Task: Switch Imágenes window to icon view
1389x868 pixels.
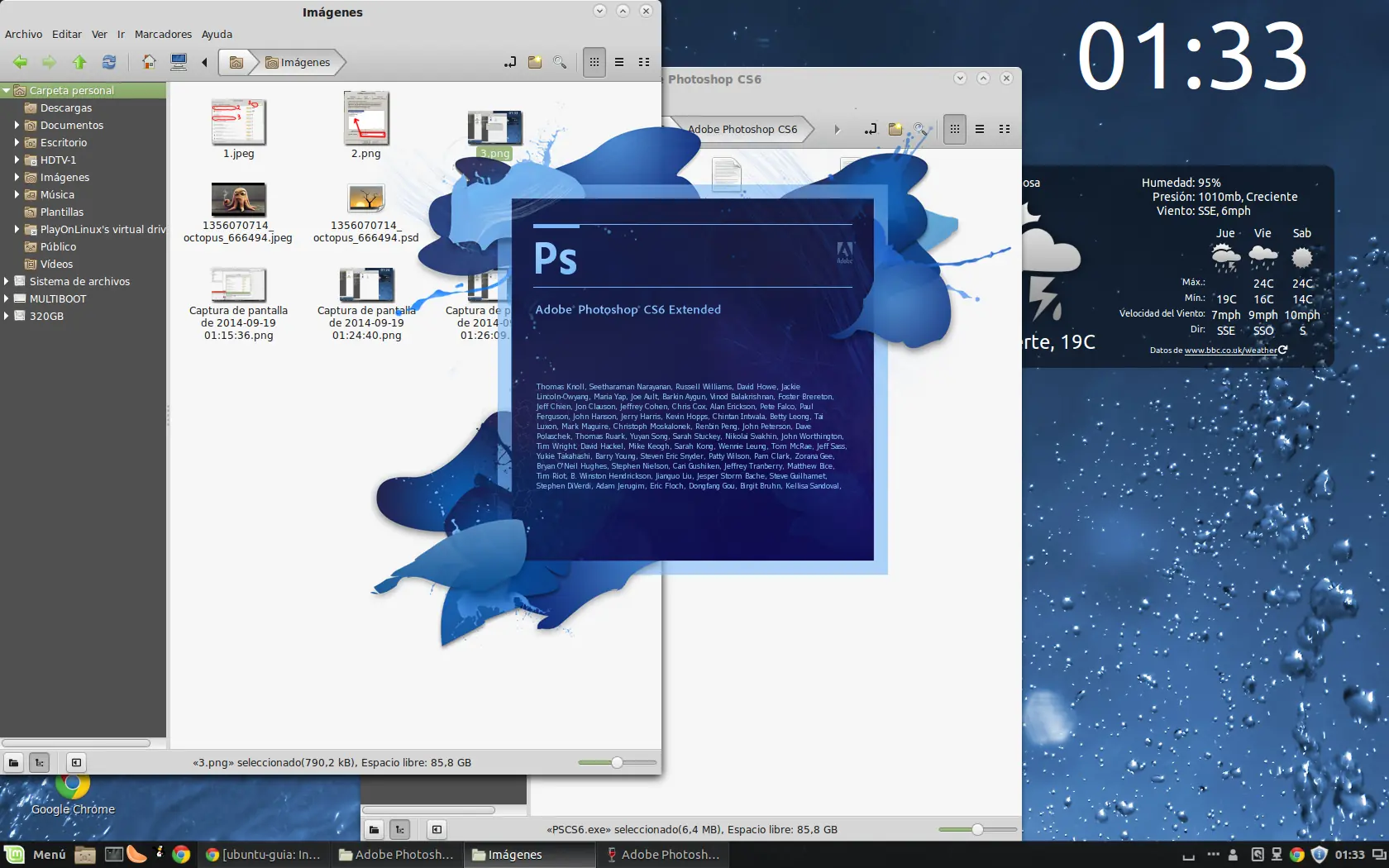Action: (594, 62)
